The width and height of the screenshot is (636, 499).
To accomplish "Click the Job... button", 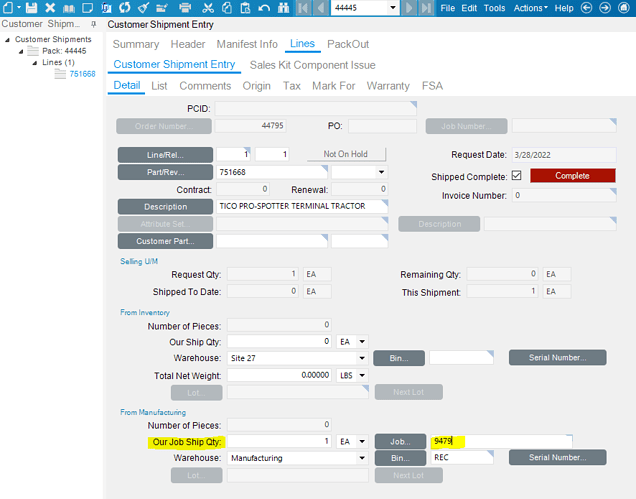I will (x=400, y=441).
